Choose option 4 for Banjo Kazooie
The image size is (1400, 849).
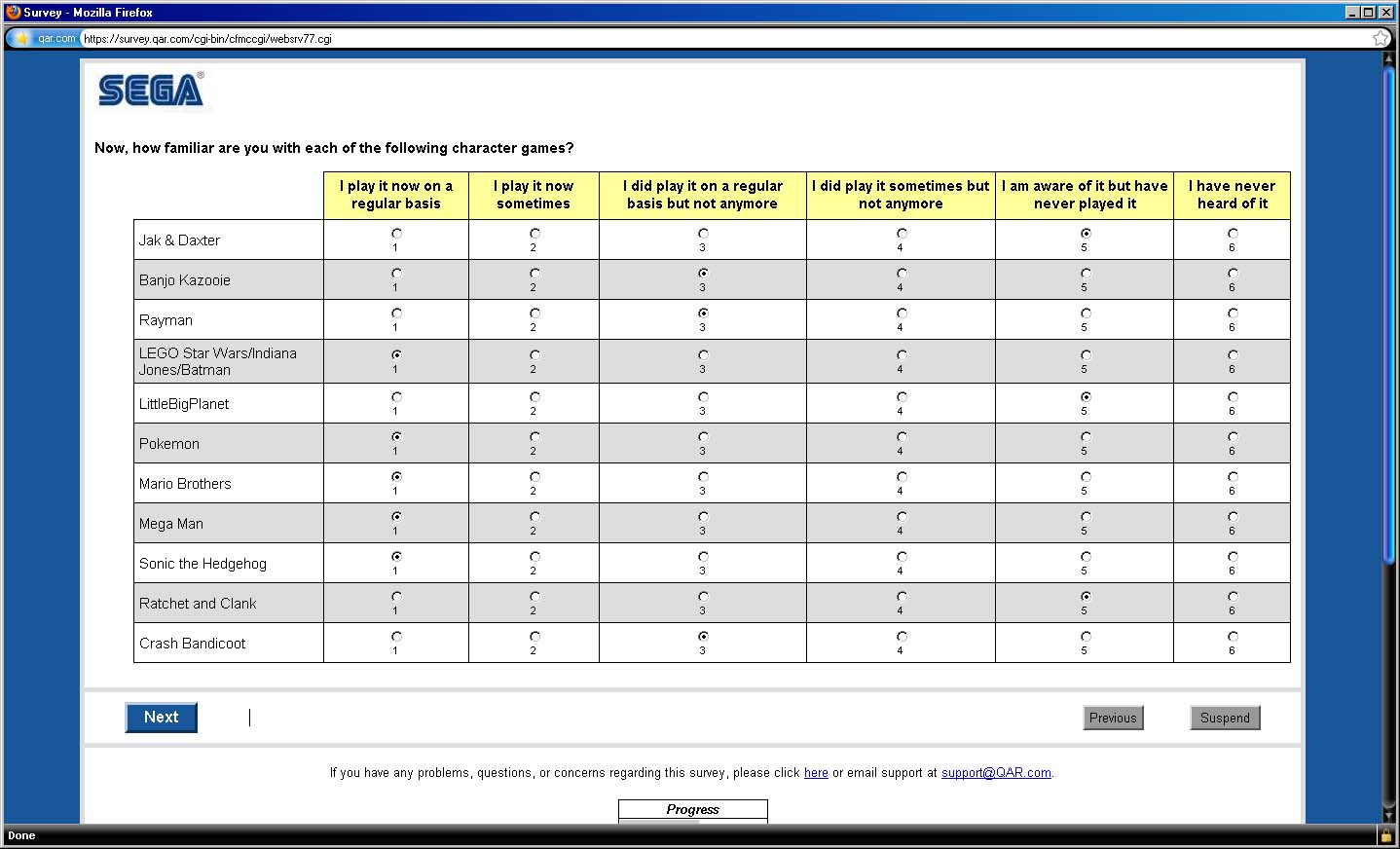[x=902, y=274]
